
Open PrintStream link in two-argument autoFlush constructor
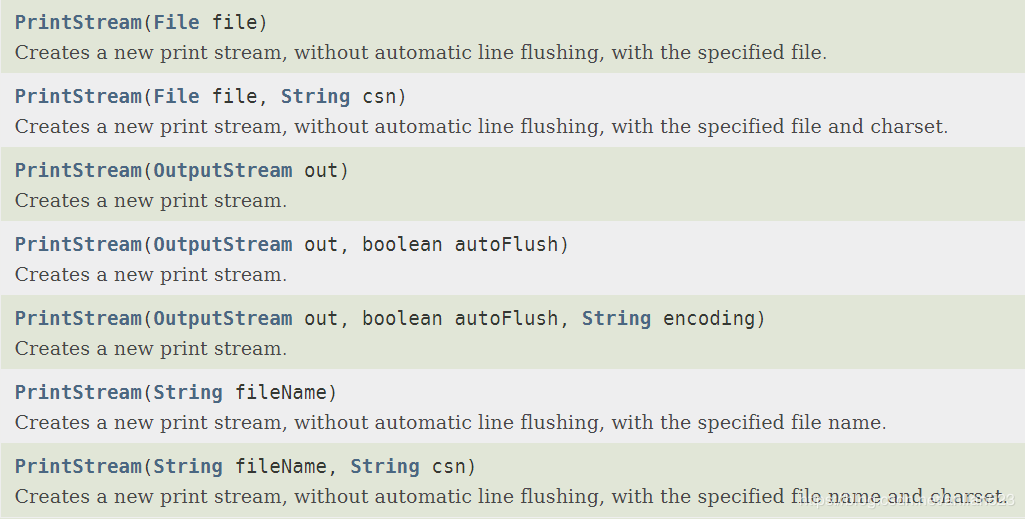coord(78,244)
